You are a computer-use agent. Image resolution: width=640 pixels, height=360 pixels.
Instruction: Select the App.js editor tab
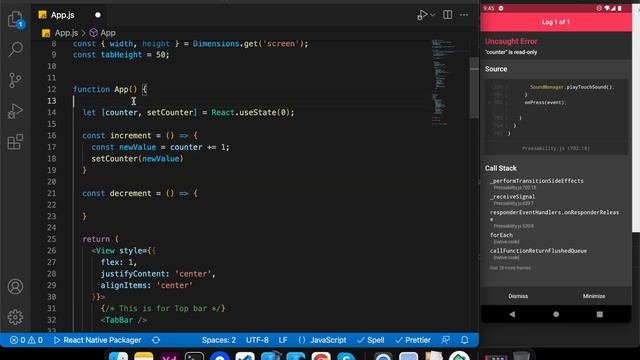tap(62, 15)
